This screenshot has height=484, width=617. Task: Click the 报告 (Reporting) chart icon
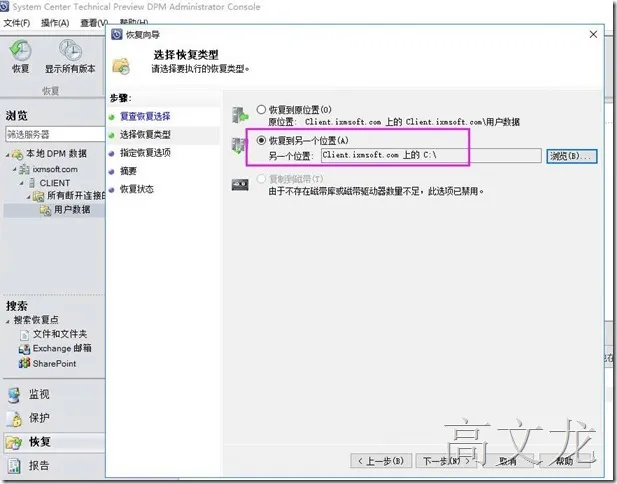coord(14,466)
